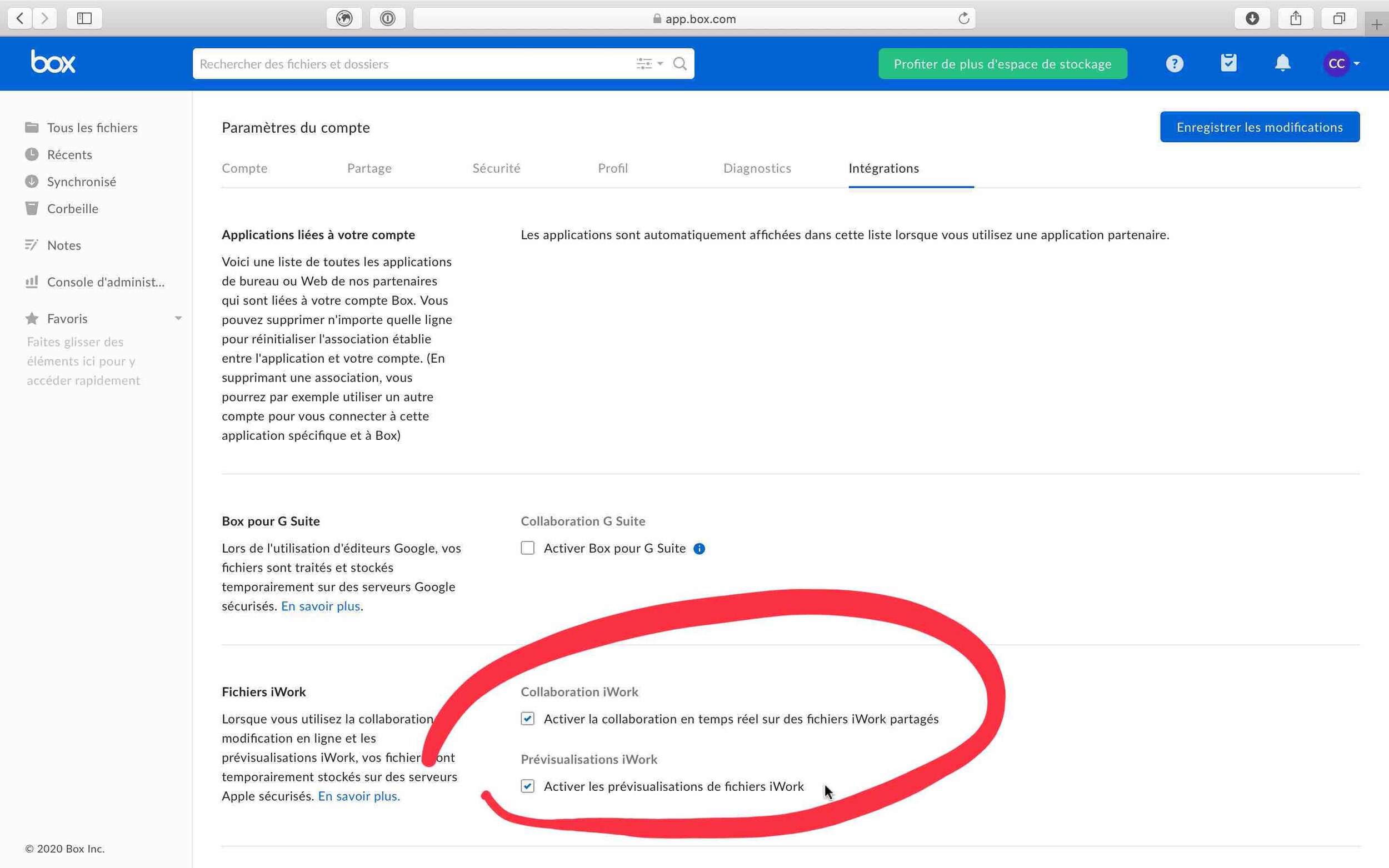The height and width of the screenshot is (868, 1389).
Task: Click the privacy extension globe icon
Action: pyautogui.click(x=344, y=18)
